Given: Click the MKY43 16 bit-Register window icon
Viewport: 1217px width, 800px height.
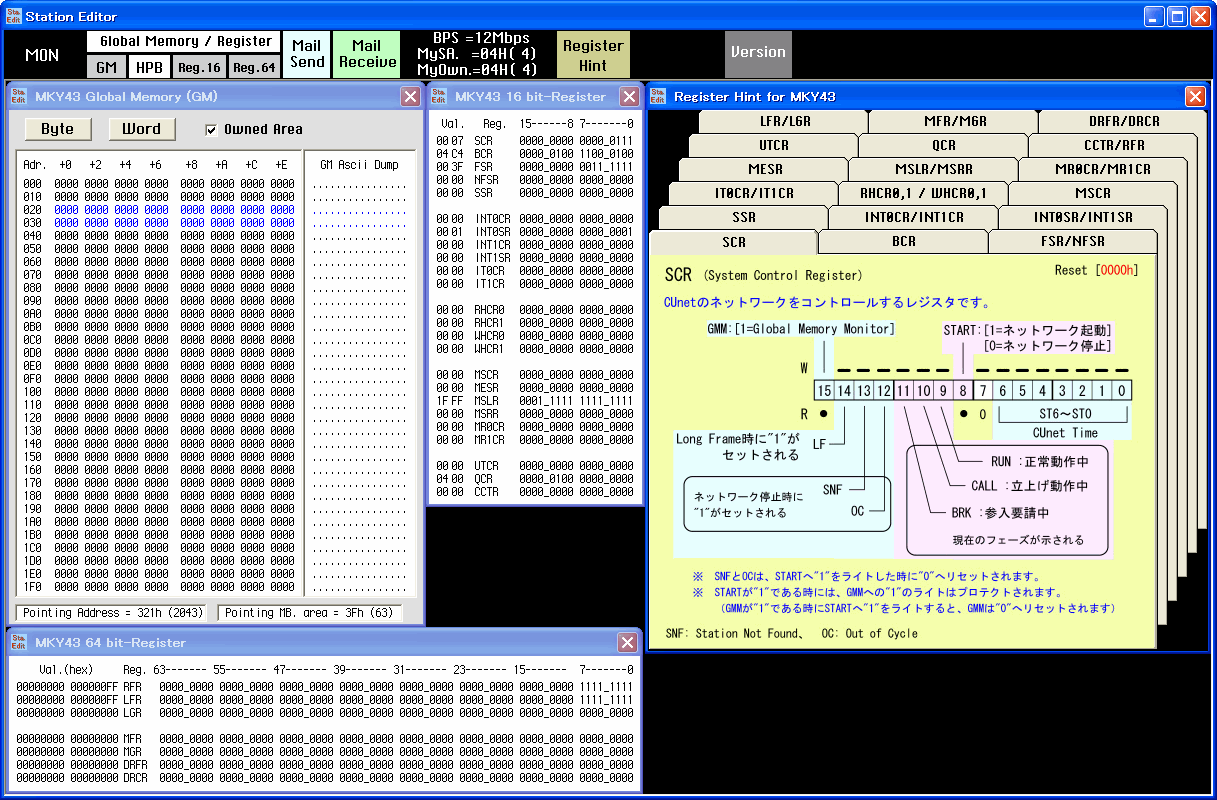Looking at the screenshot, I should [438, 96].
